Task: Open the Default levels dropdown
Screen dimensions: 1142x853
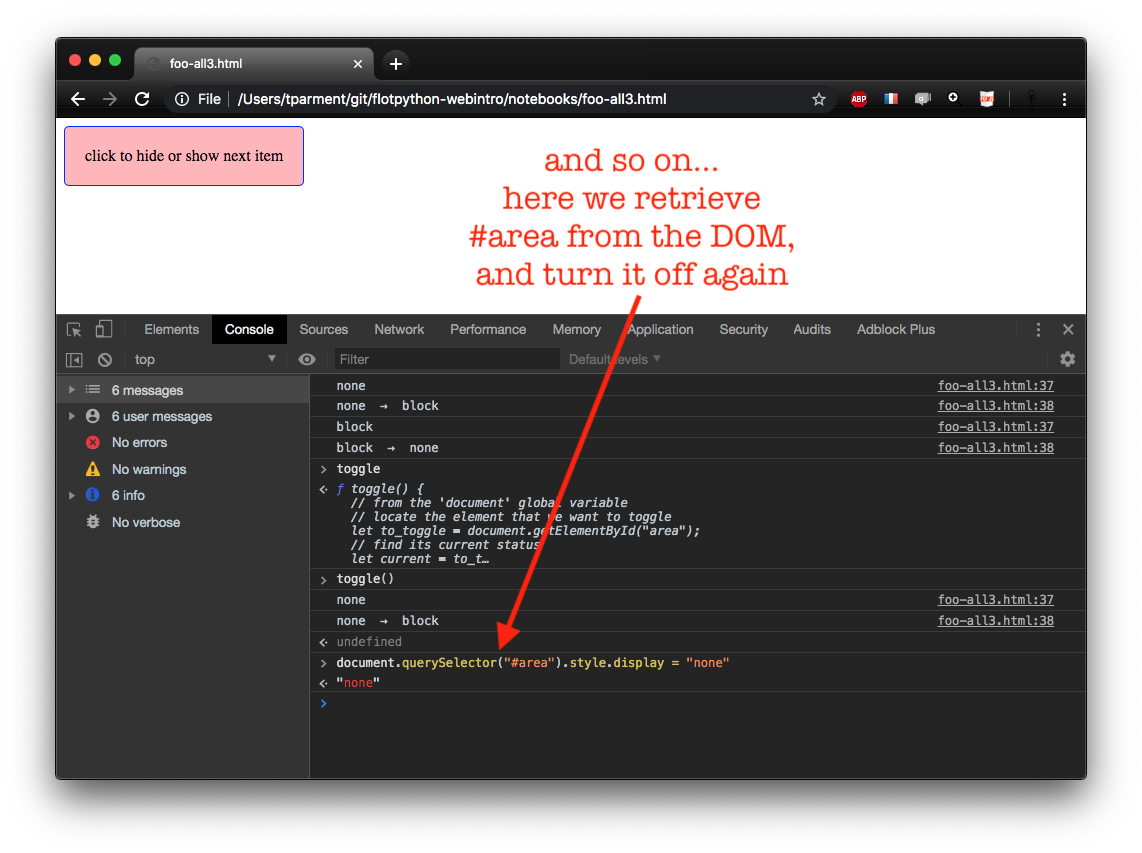Action: [x=614, y=359]
